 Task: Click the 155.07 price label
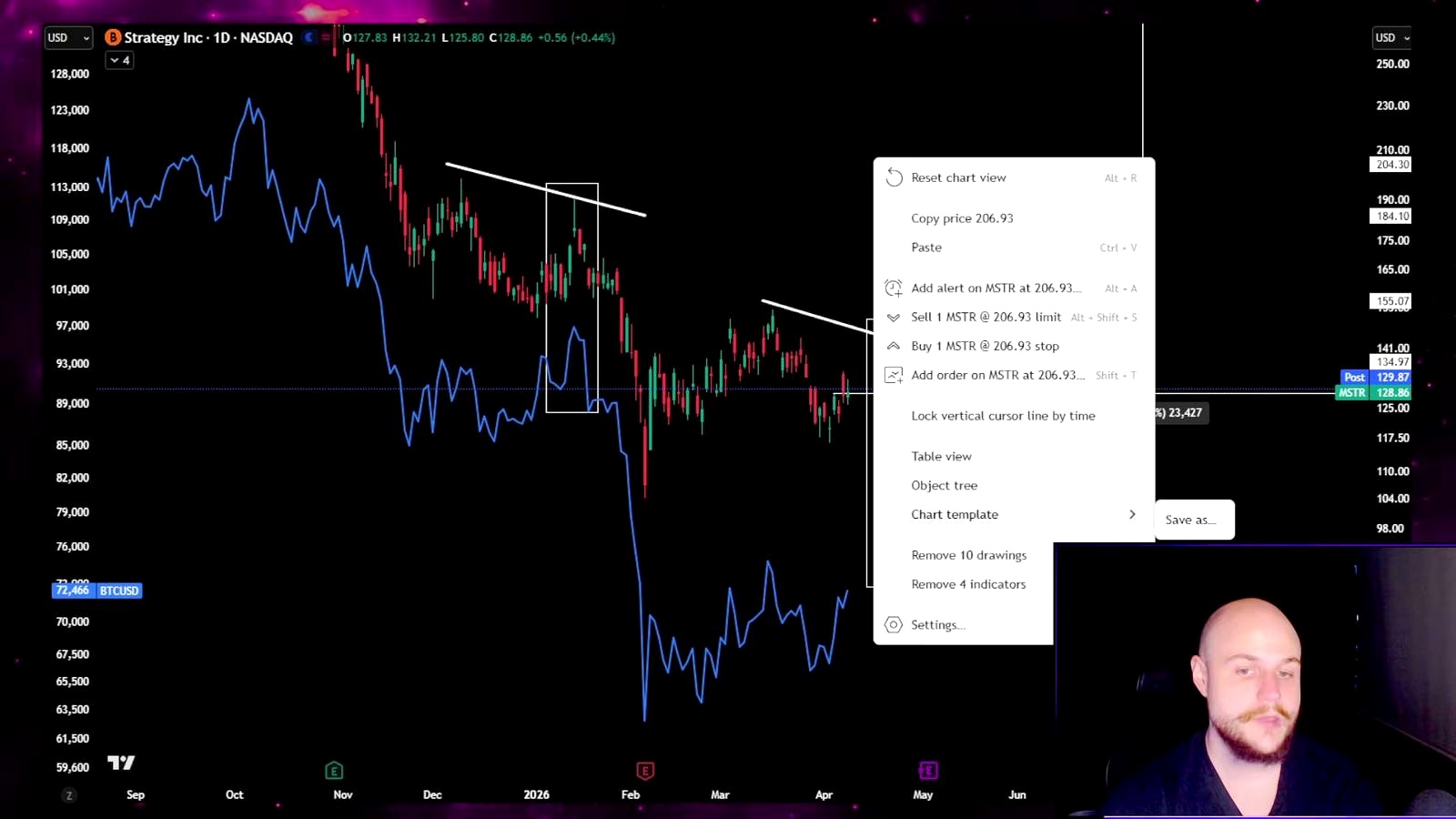click(1392, 301)
